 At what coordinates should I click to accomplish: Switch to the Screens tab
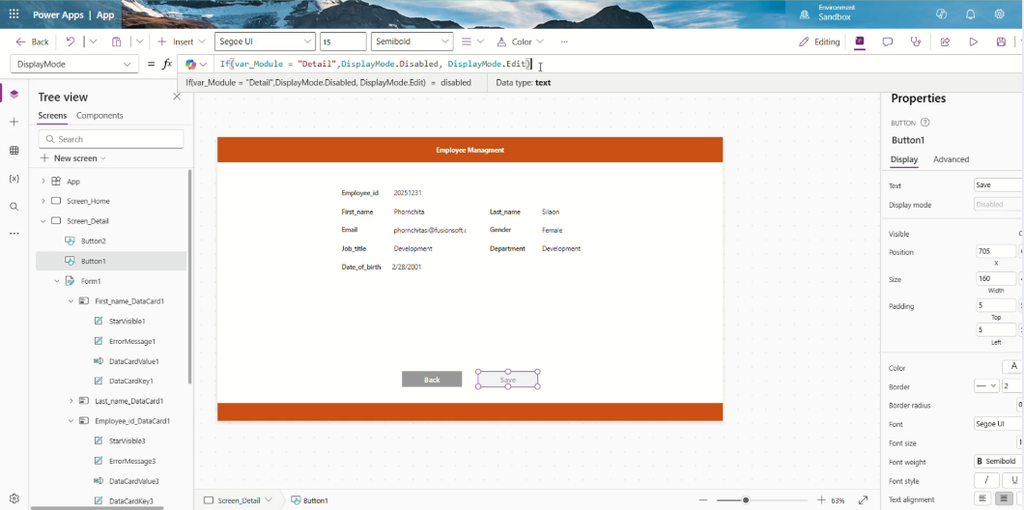click(52, 116)
